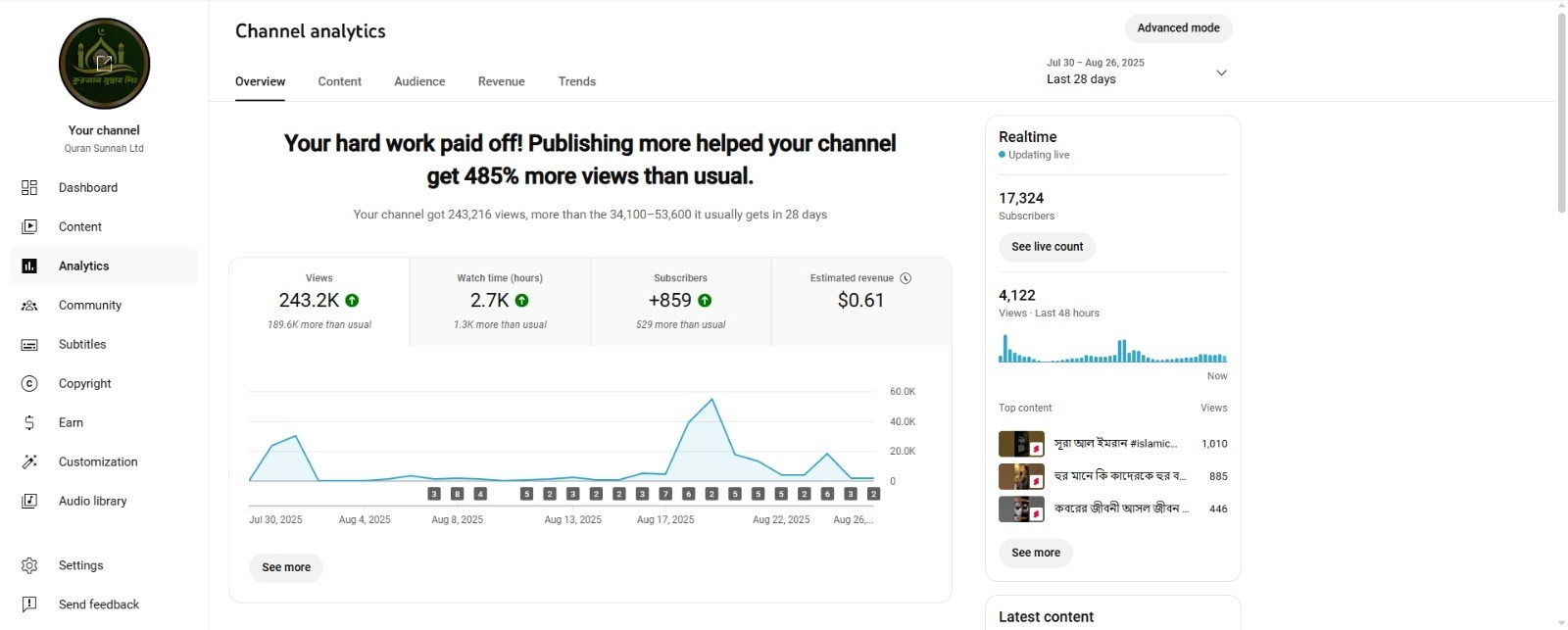Screen dimensions: 1568x630
Task: Click the Advanced mode button
Action: click(x=1178, y=28)
